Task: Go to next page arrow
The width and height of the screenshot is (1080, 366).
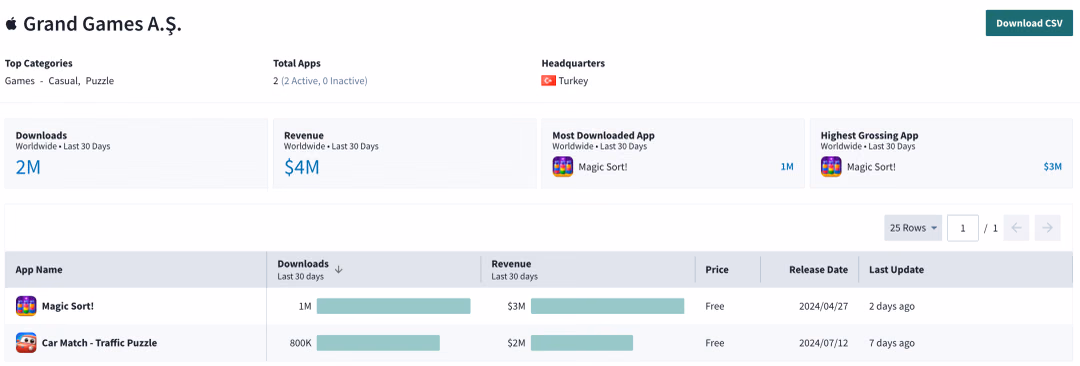Action: 1048,228
